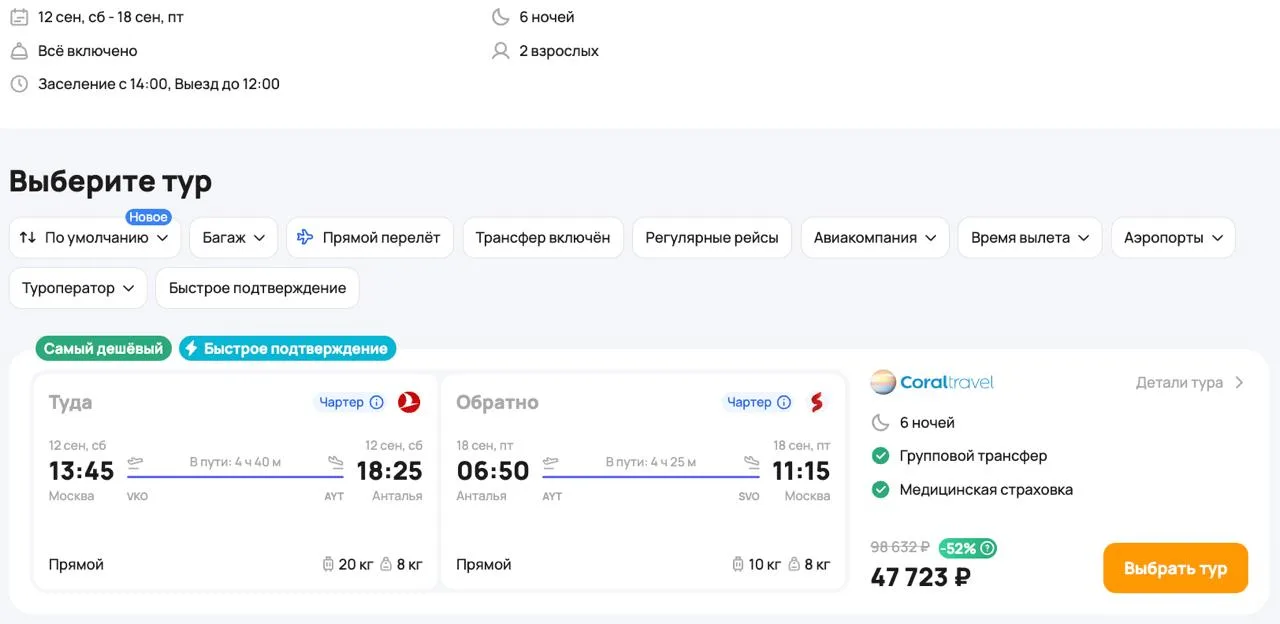This screenshot has height=624, width=1280.
Task: Open the Авиакомпания dropdown
Action: point(875,238)
